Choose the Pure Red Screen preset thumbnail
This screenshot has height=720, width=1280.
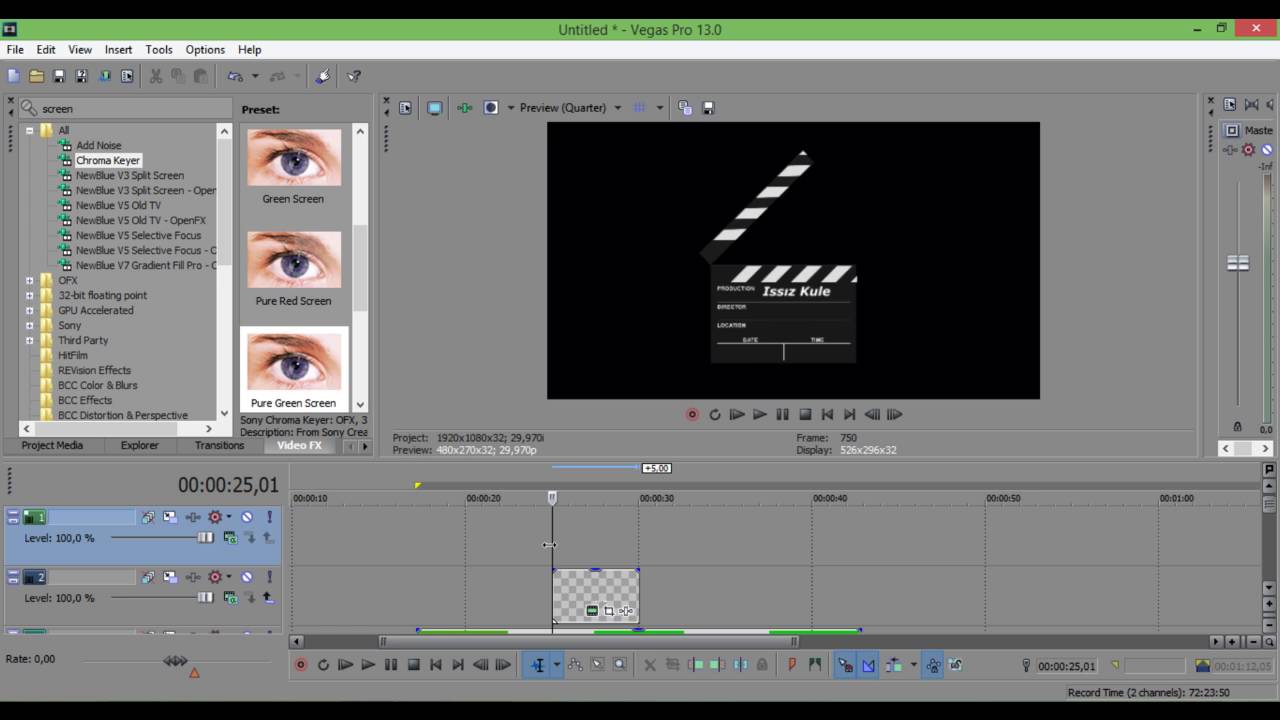pyautogui.click(x=293, y=259)
